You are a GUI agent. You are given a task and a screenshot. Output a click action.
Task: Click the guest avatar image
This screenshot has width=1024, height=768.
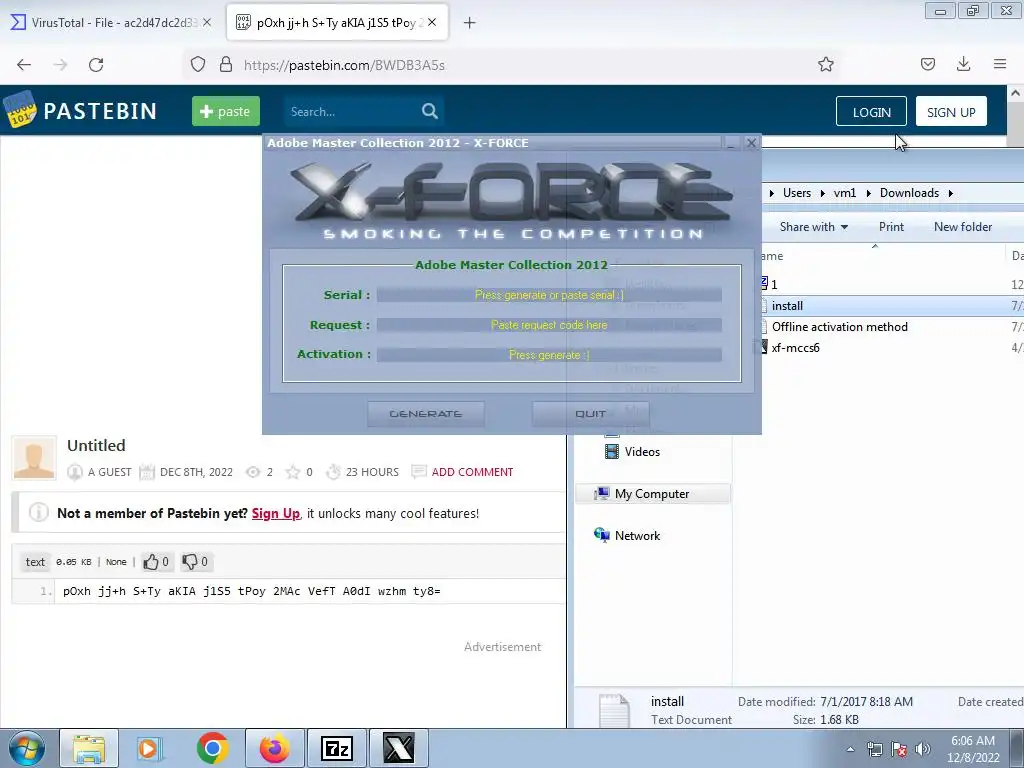(x=34, y=458)
